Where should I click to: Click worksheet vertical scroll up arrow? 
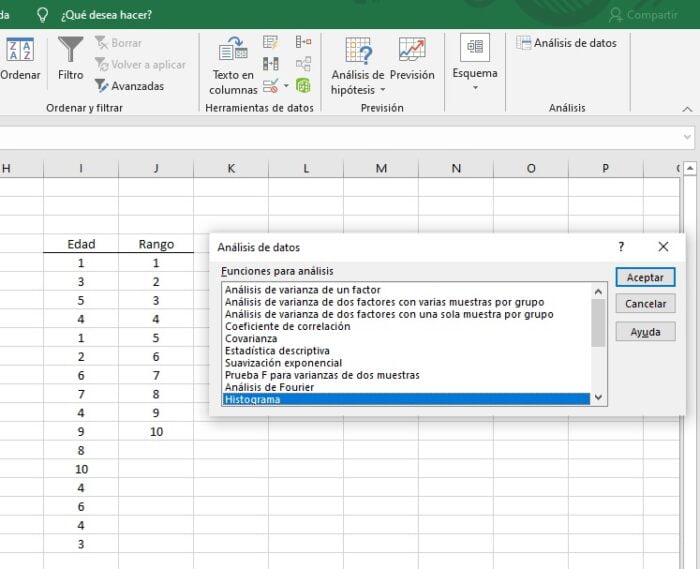pyautogui.click(x=690, y=168)
